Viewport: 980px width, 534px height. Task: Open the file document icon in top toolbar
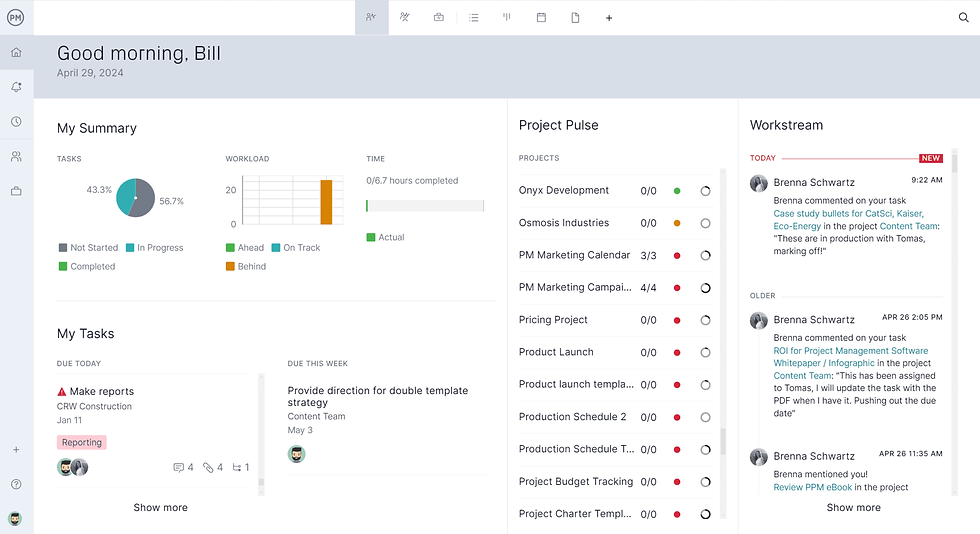pyautogui.click(x=575, y=17)
